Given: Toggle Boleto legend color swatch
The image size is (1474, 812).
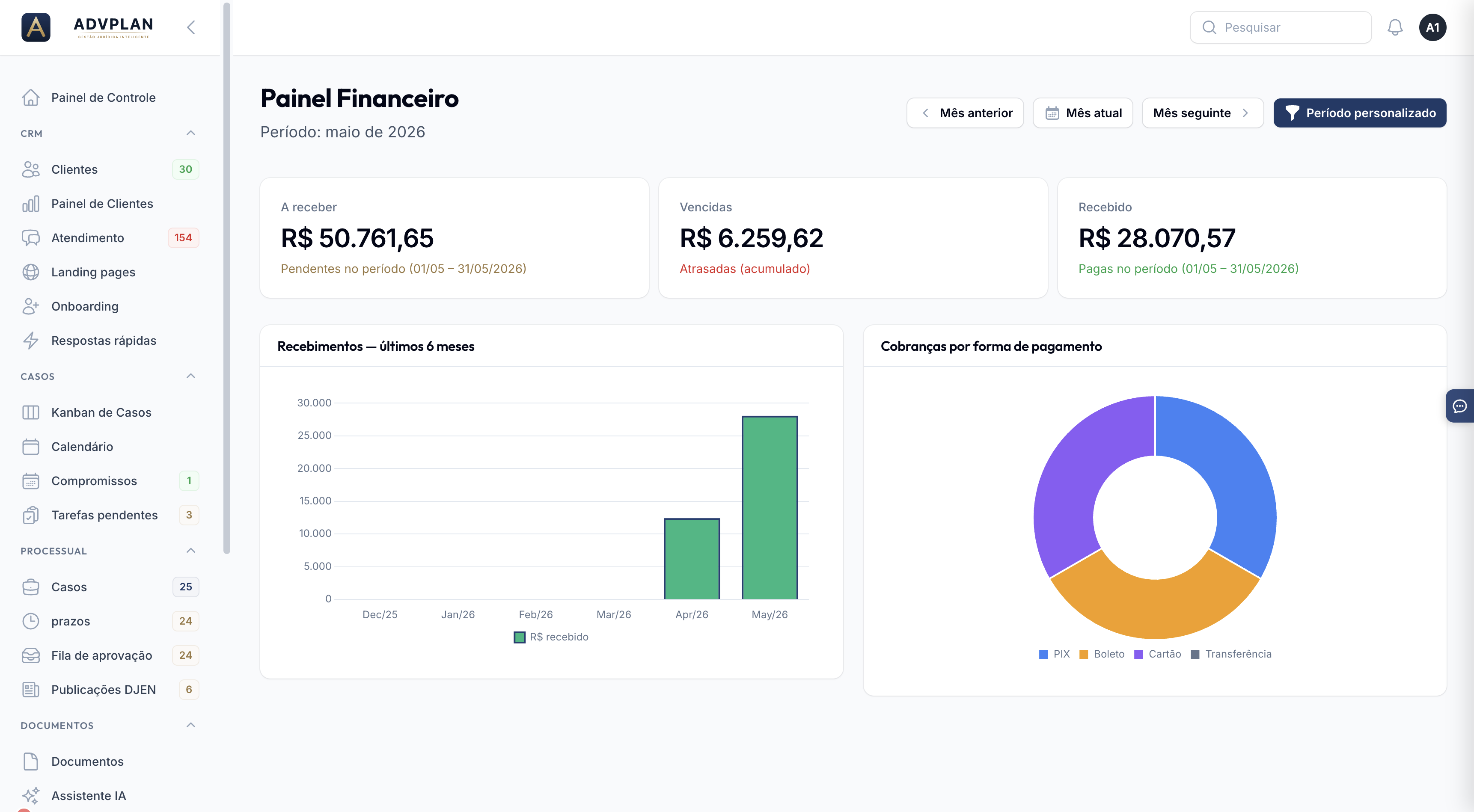Looking at the screenshot, I should [x=1083, y=654].
